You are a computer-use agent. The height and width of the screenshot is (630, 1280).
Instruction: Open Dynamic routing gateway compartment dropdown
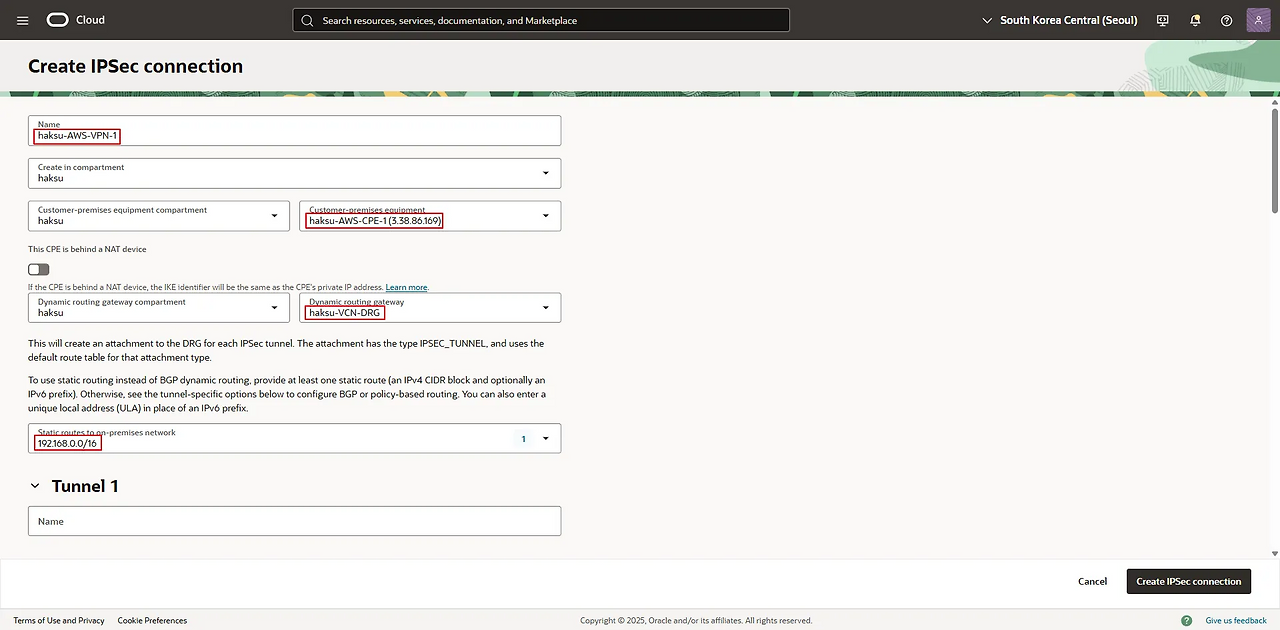pos(274,308)
